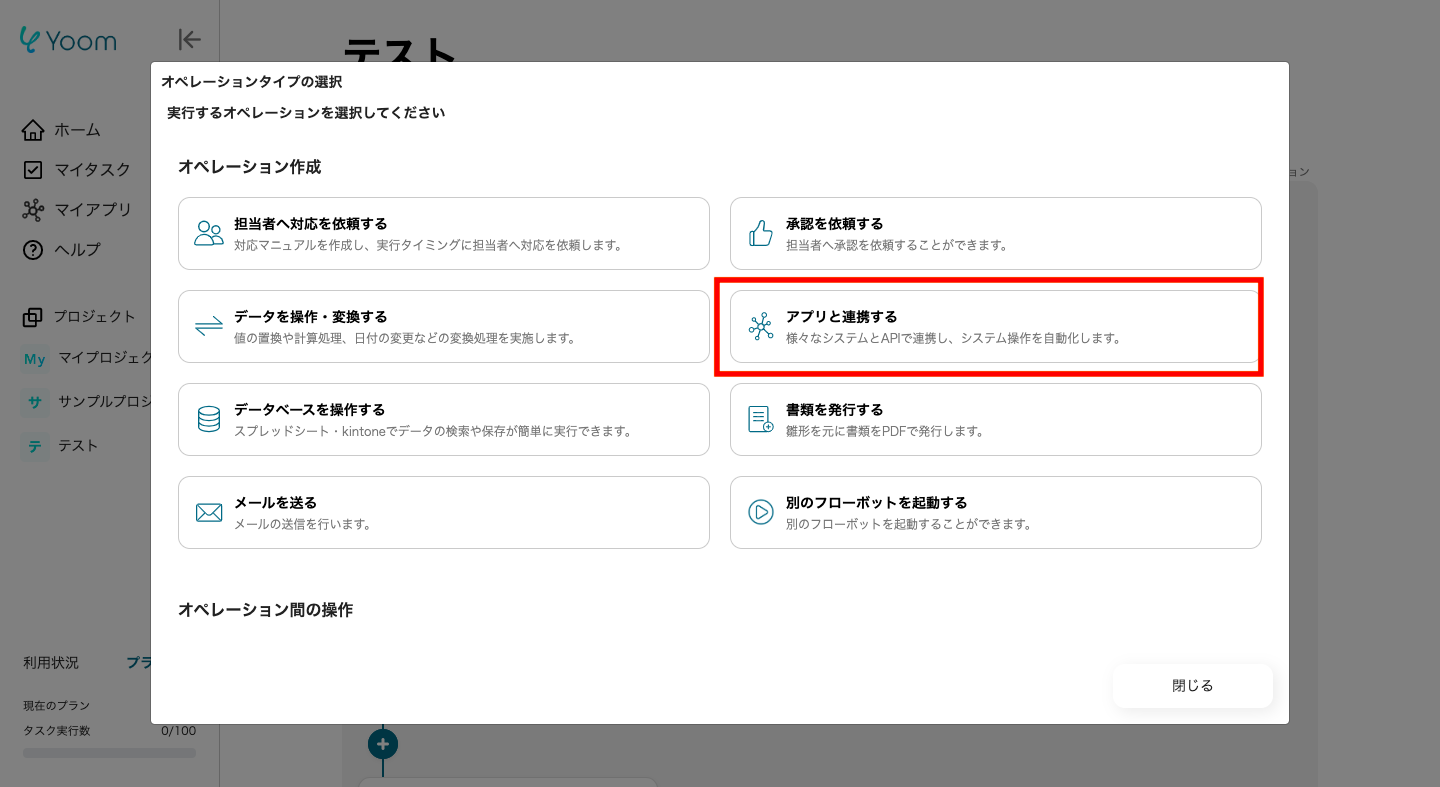Collapse the sidebar with the arrow icon
The width and height of the screenshot is (1440, 787).
189,39
